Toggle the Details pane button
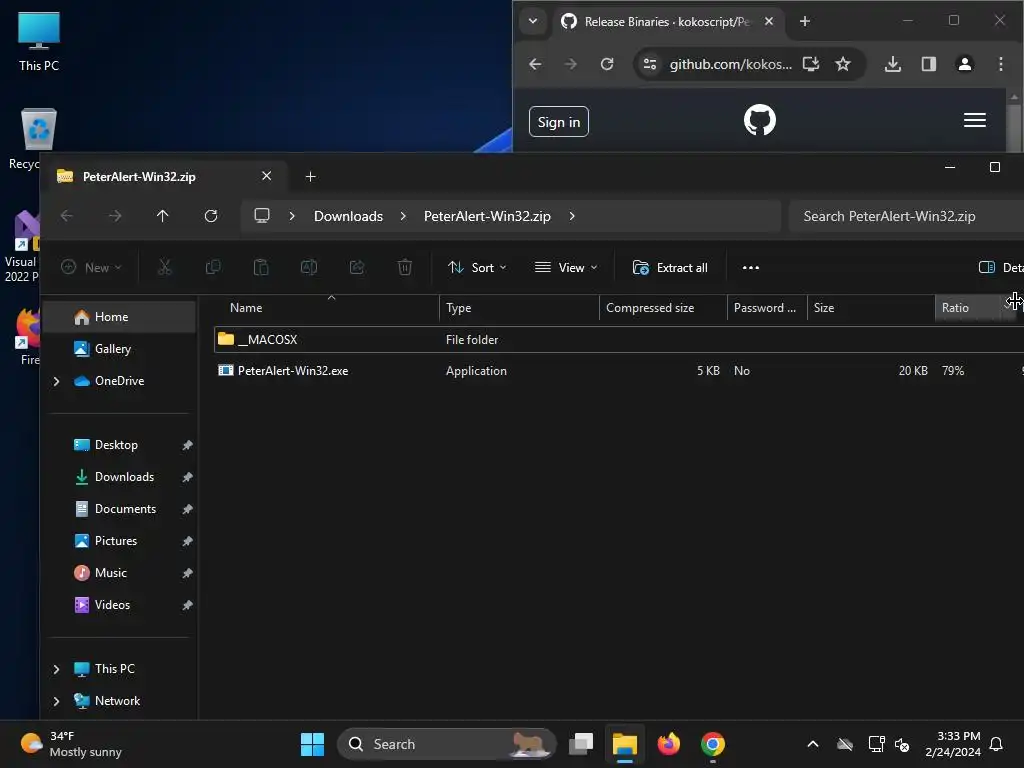This screenshot has height=768, width=1024. (x=1000, y=268)
